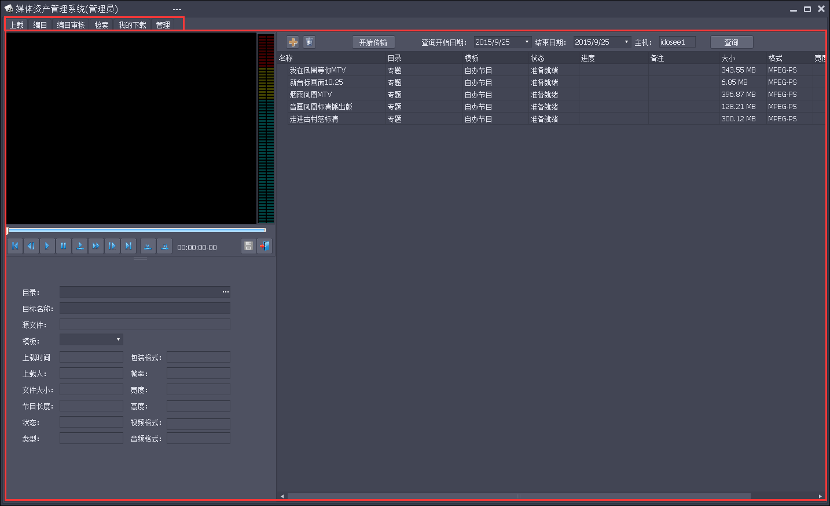
Task: Click the directory browse ellipsis button
Action: point(225,292)
